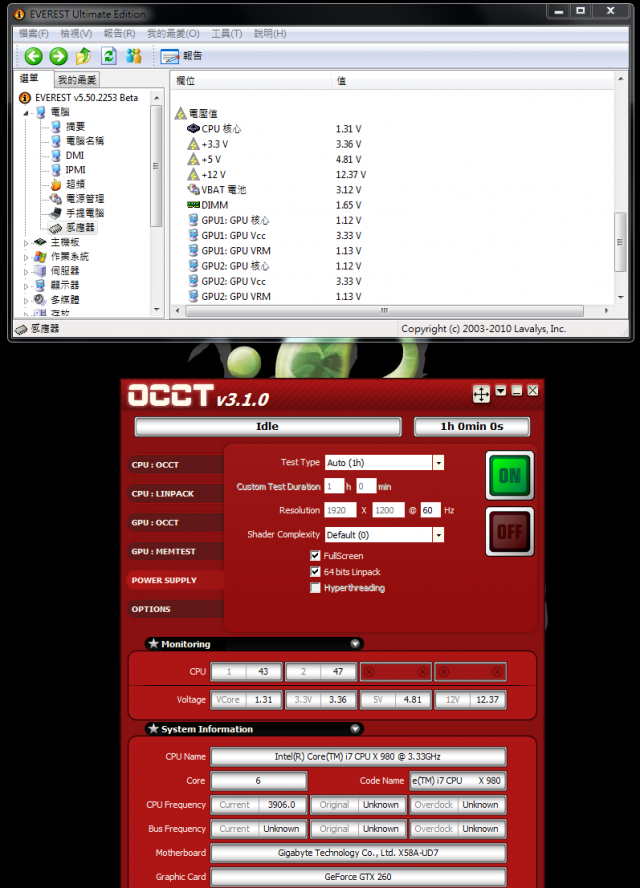The image size is (640, 889).
Task: Select the CPU : OCCT test tab
Action: [x=175, y=465]
